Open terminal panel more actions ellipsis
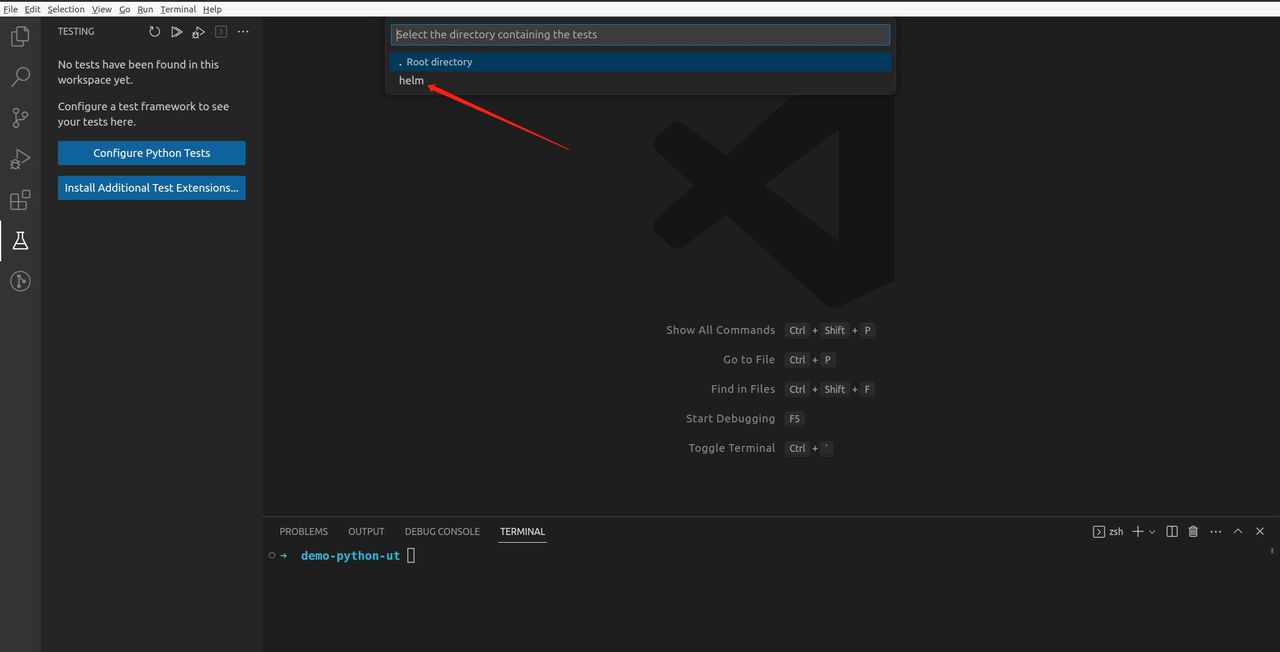This screenshot has height=652, width=1280. tap(1216, 531)
